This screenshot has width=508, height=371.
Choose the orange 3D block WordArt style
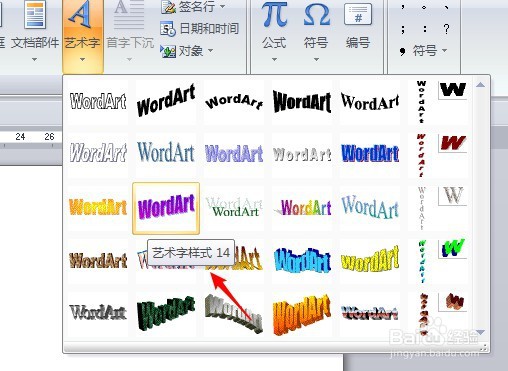pyautogui.click(x=302, y=313)
